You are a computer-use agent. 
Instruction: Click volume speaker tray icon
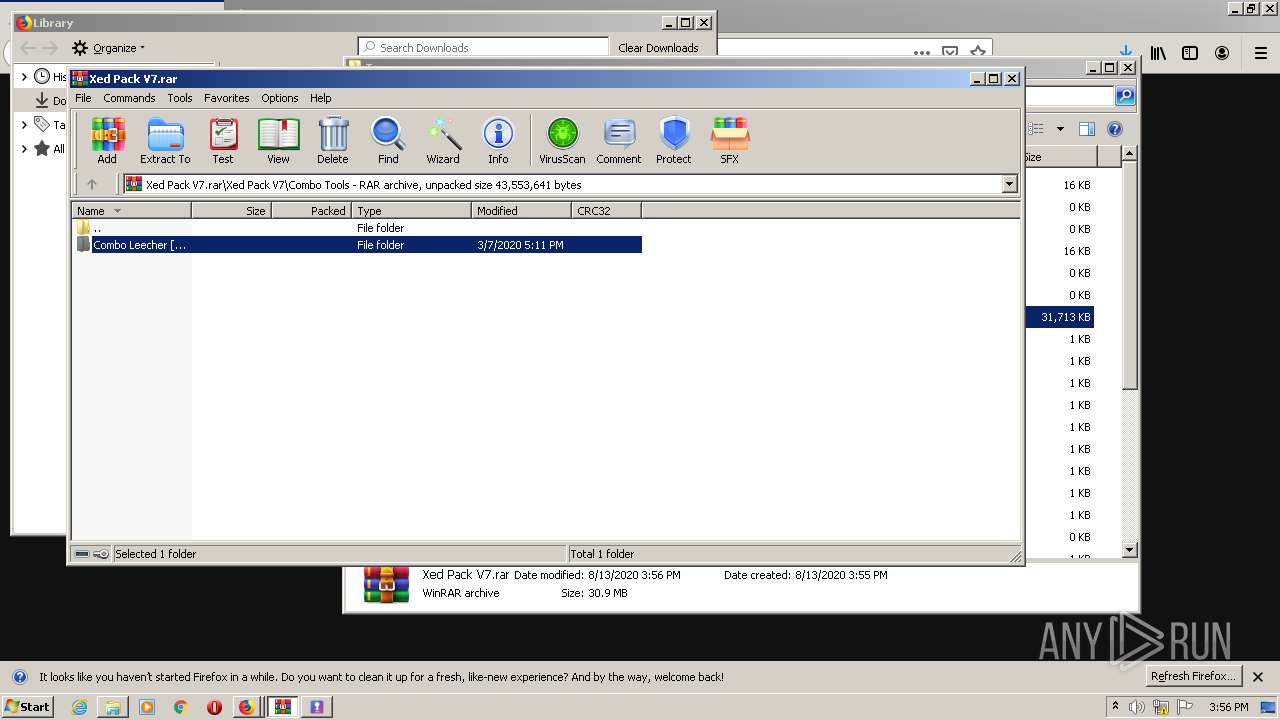1137,707
